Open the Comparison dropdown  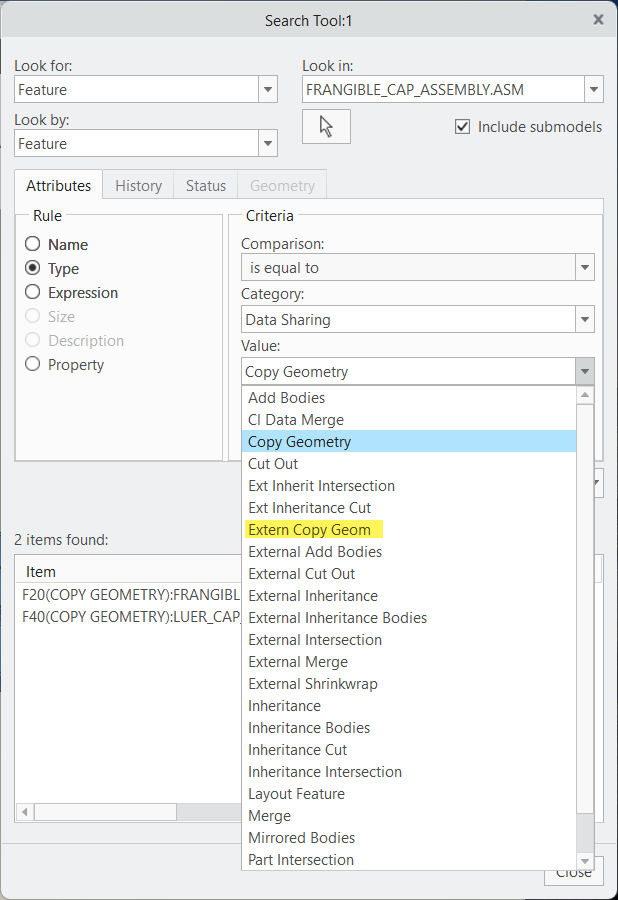point(583,267)
